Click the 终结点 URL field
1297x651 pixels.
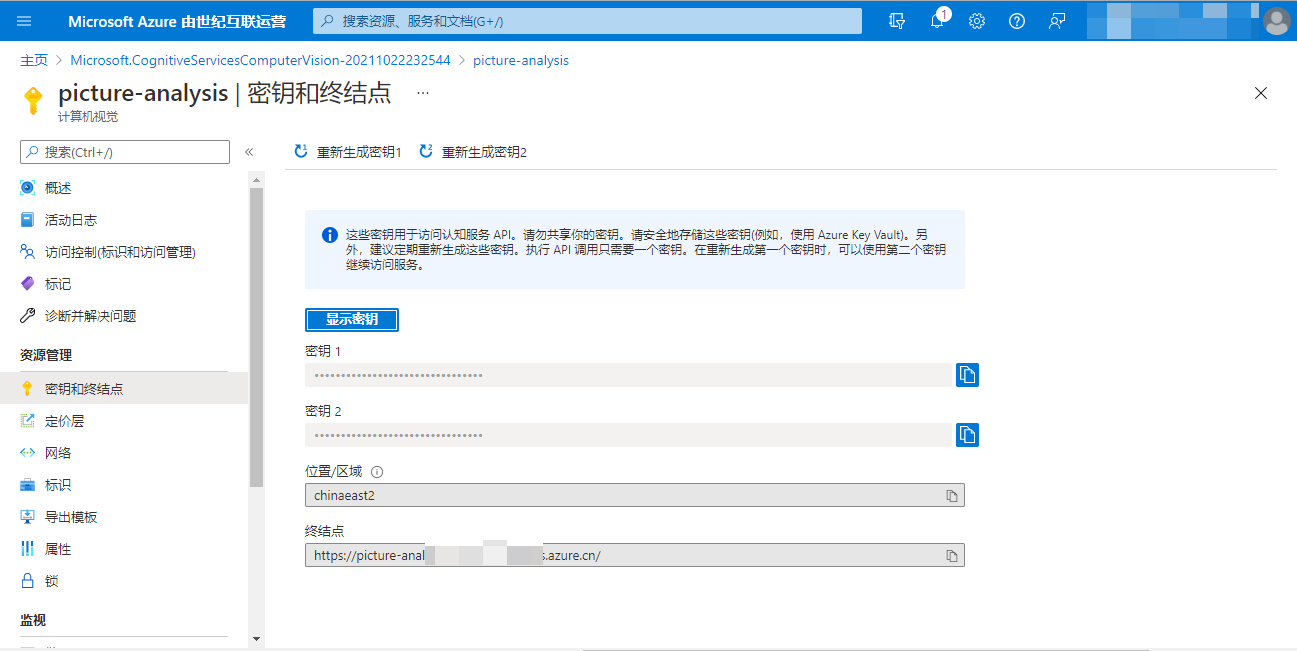click(x=635, y=555)
